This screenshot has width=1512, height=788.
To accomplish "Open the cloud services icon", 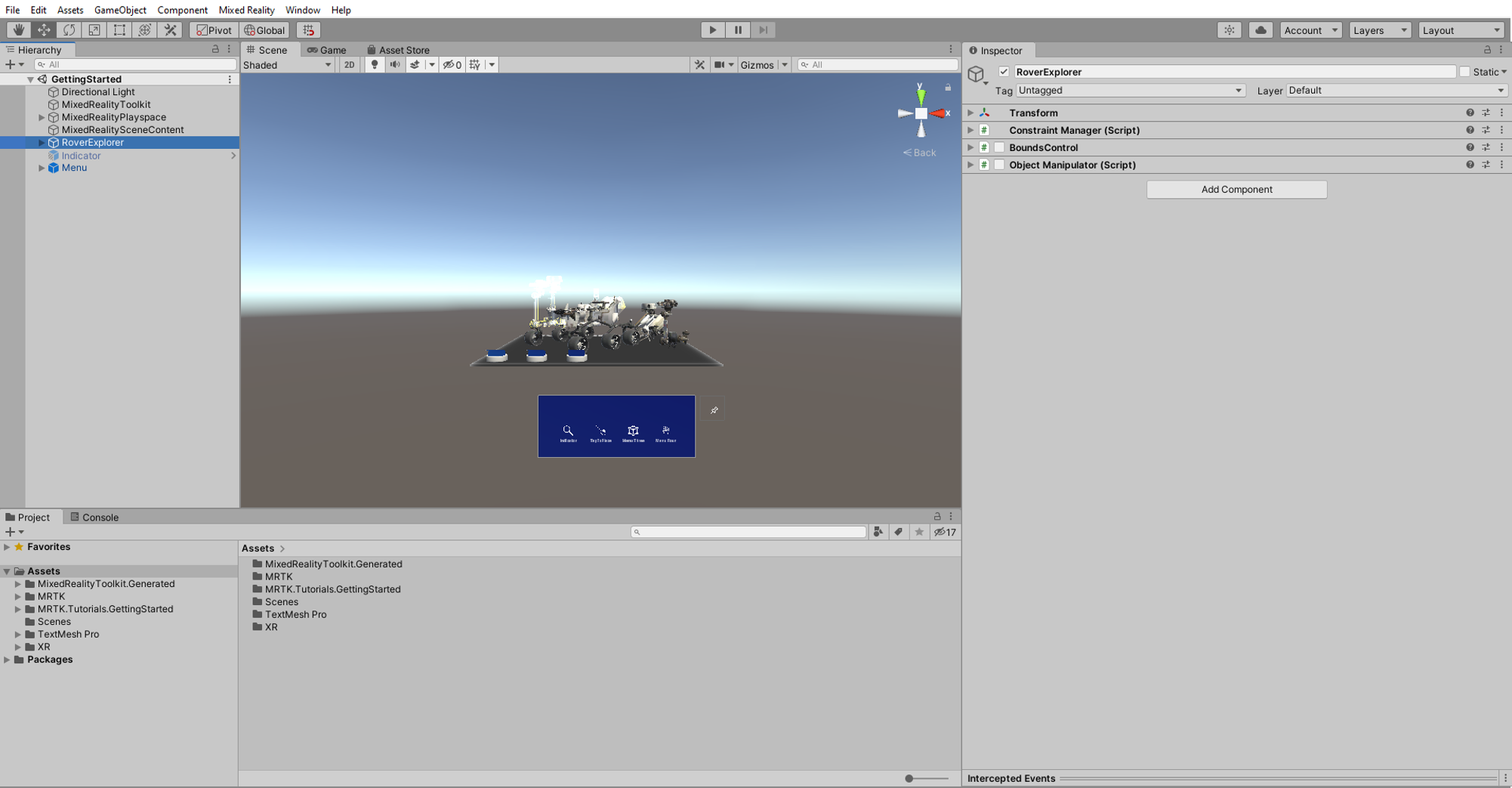I will click(x=1261, y=30).
